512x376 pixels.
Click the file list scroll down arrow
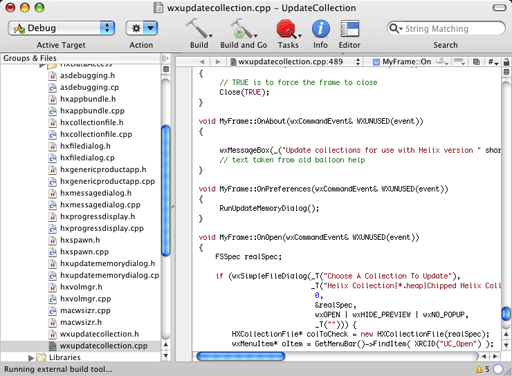(166, 356)
